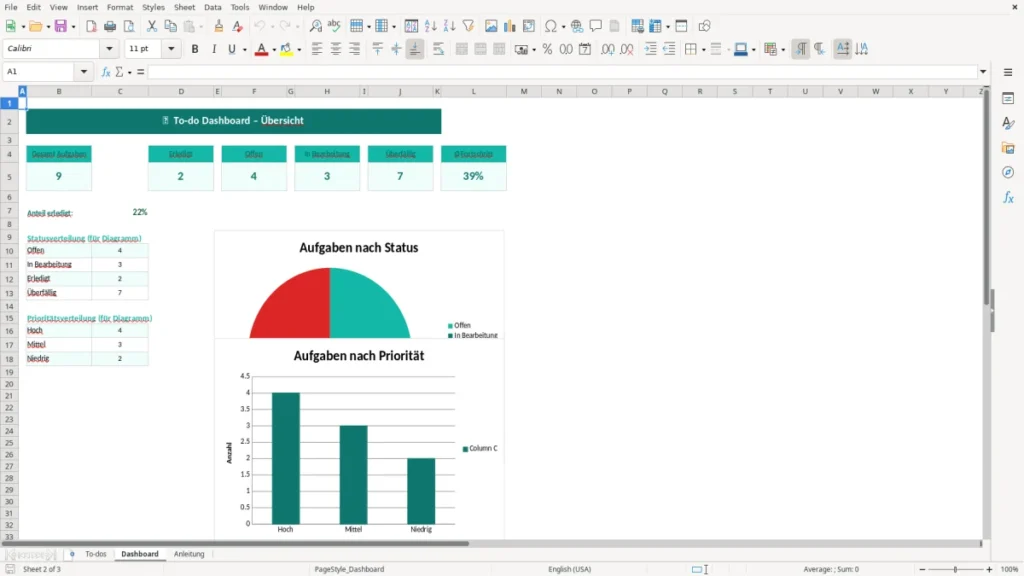The width and height of the screenshot is (1024, 576).
Task: Sort ascending A-Z icon
Action: pos(430,26)
